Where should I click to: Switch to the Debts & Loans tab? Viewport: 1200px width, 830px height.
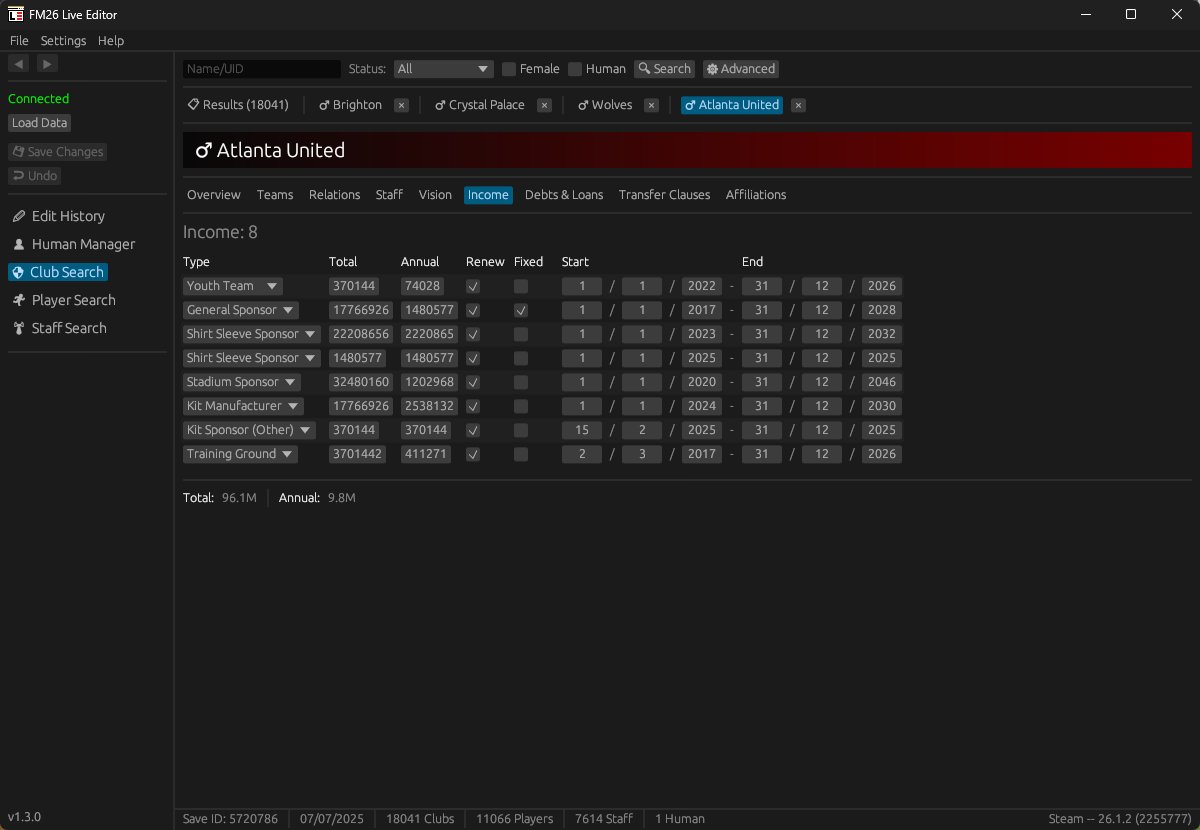[x=564, y=195]
